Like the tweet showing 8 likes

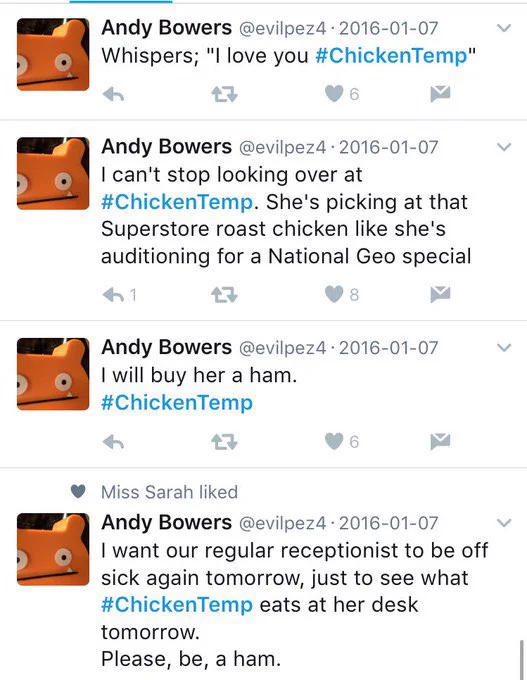click(334, 294)
